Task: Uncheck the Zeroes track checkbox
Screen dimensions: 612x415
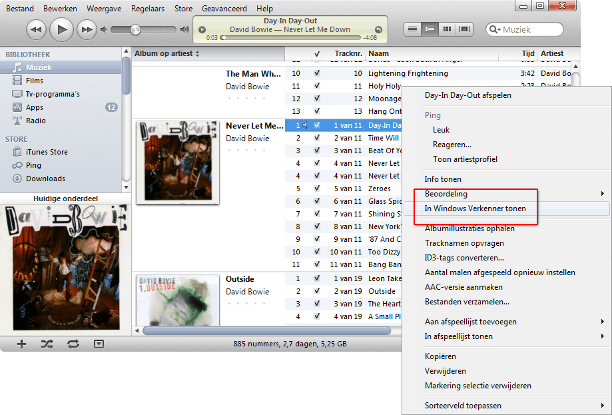Action: (317, 188)
